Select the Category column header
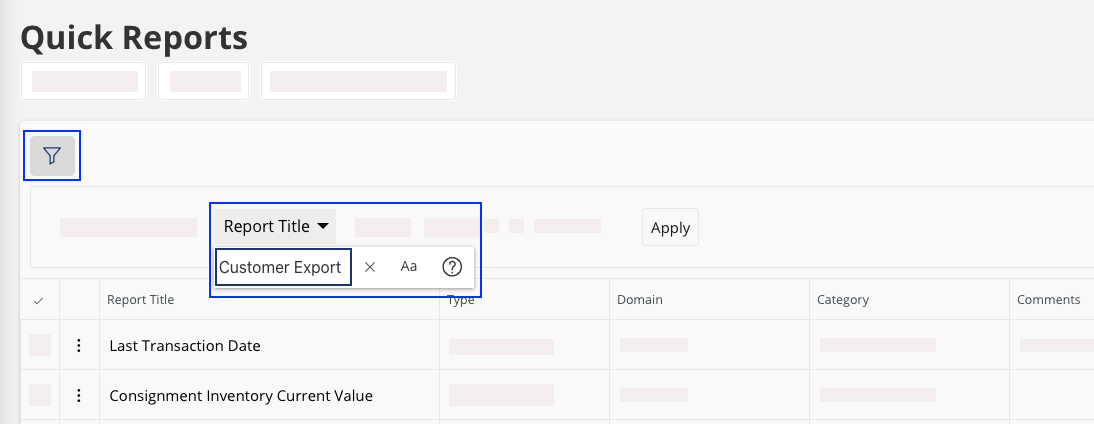 (x=842, y=300)
